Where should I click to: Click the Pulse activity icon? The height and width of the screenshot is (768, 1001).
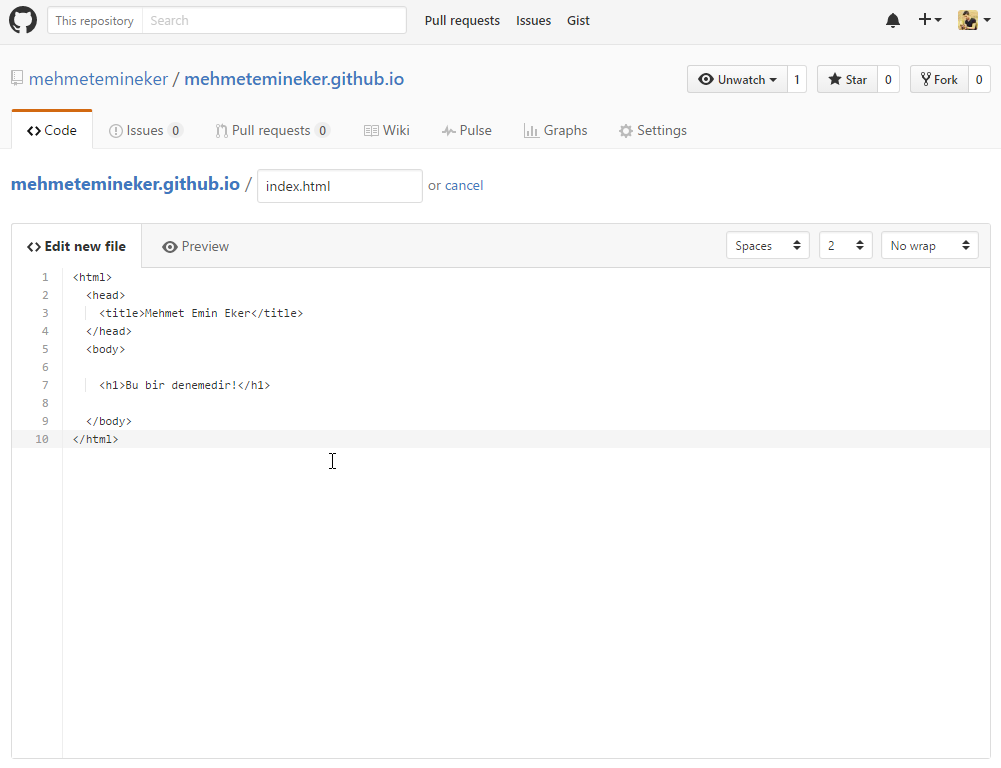[448, 131]
